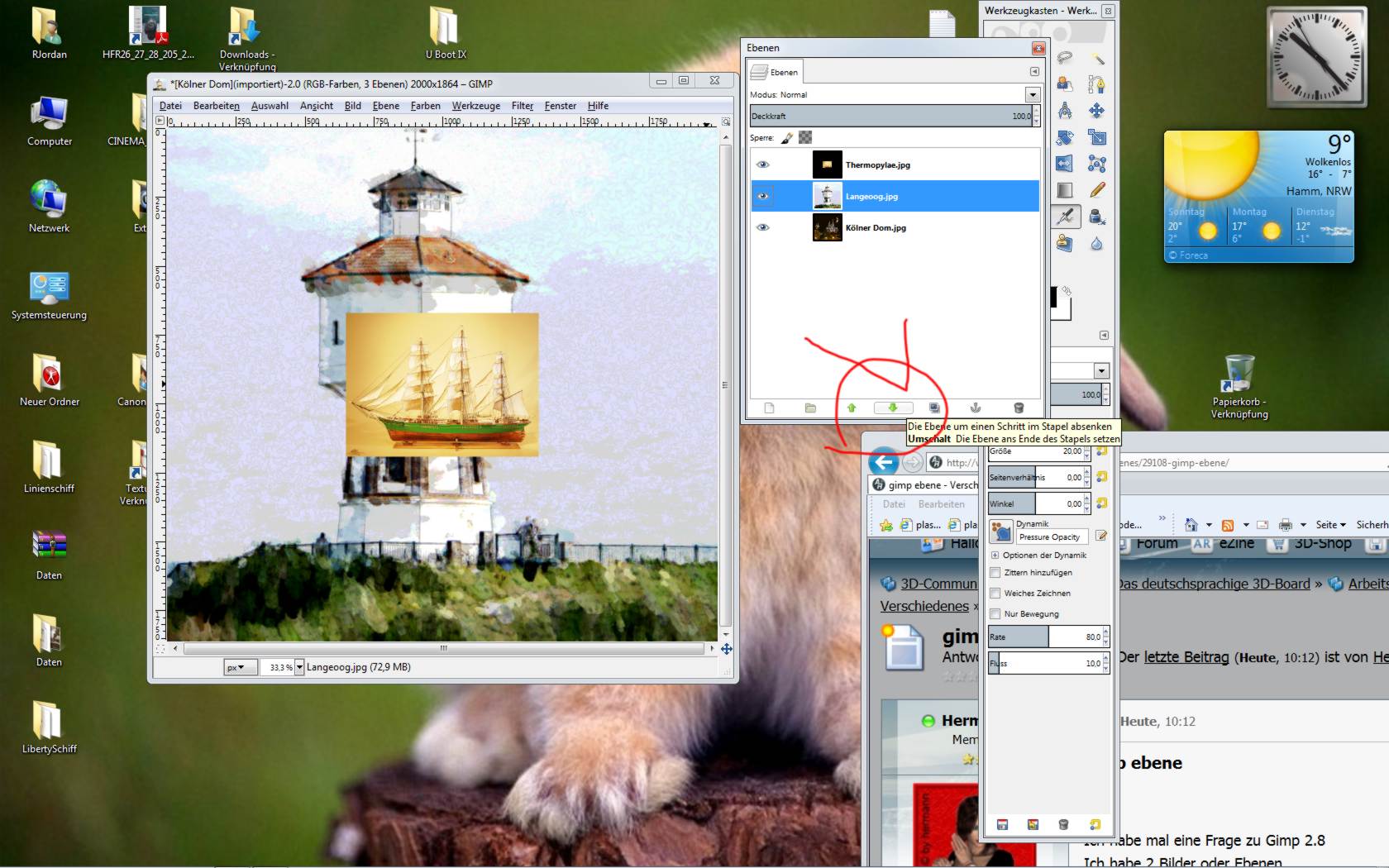Open the Farben menu in GIMP
The image size is (1389, 868).
426,106
